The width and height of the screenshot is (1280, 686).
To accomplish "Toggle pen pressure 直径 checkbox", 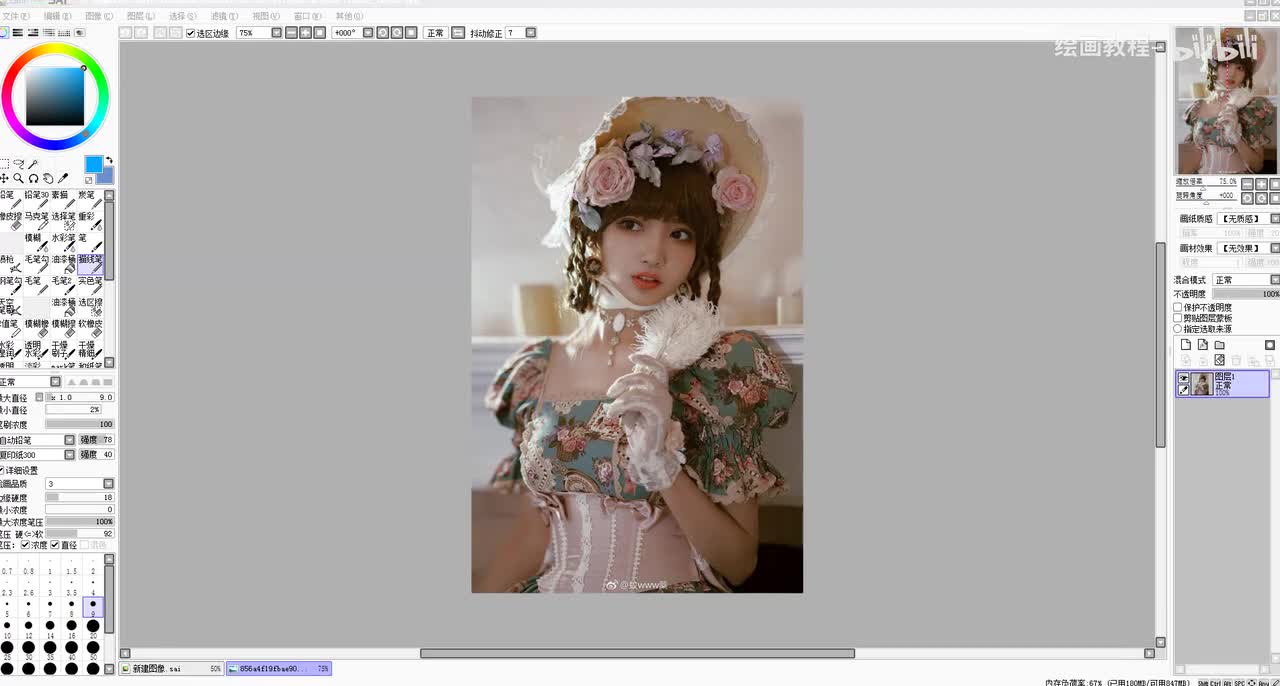I will [54, 545].
